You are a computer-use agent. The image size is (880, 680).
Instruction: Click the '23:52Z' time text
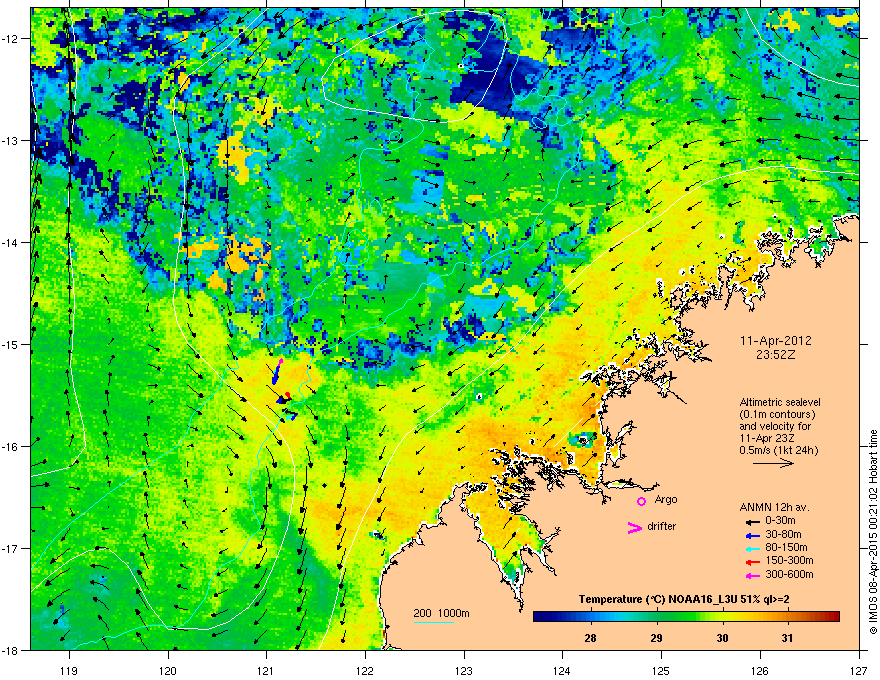[776, 355]
